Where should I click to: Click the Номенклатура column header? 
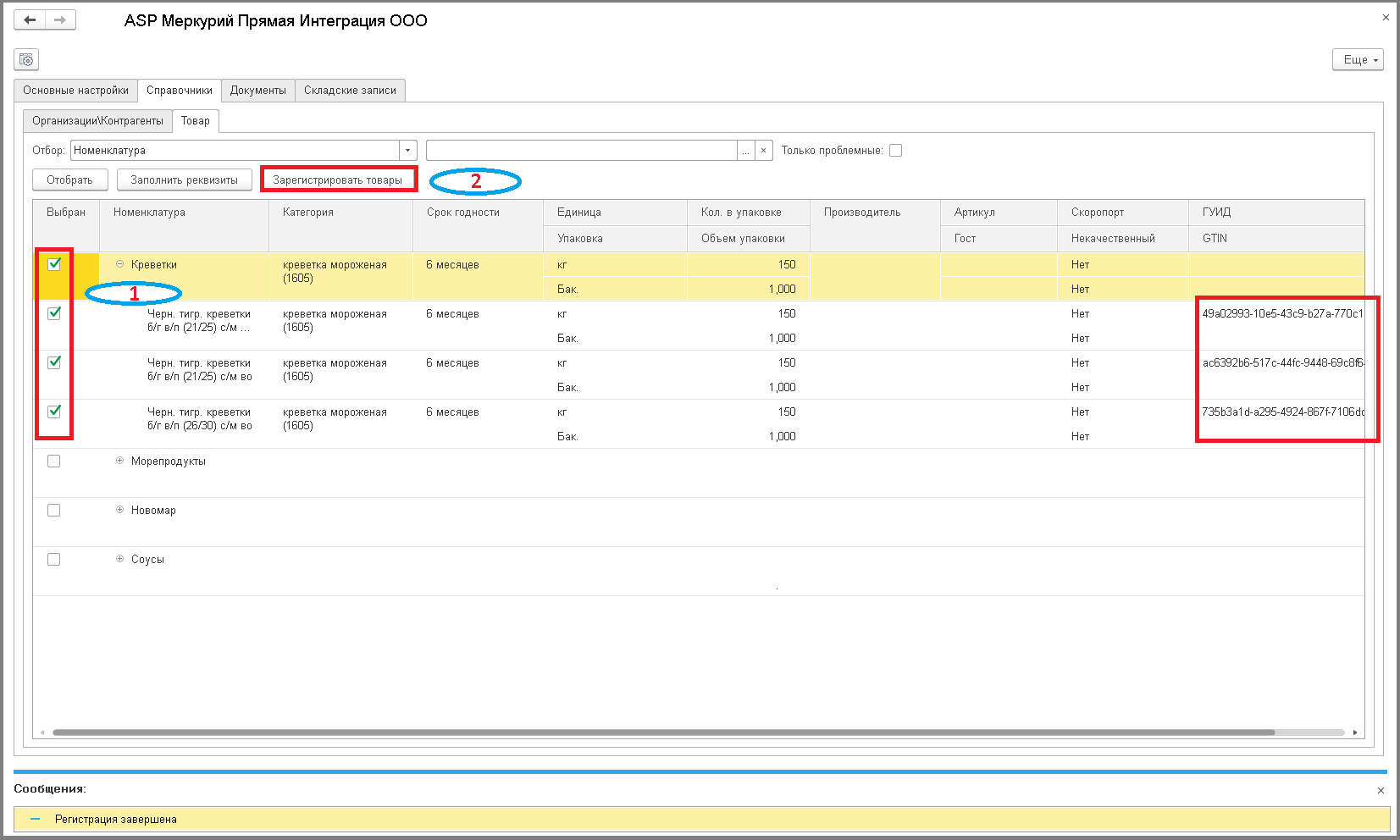click(x=184, y=225)
